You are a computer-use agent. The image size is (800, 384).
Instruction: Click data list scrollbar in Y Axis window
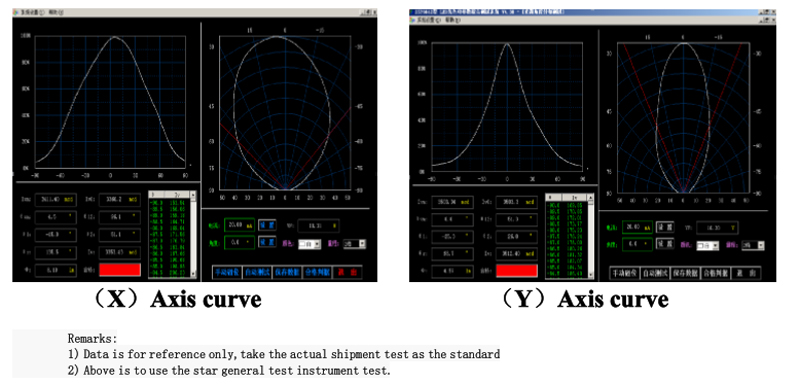[x=591, y=236]
